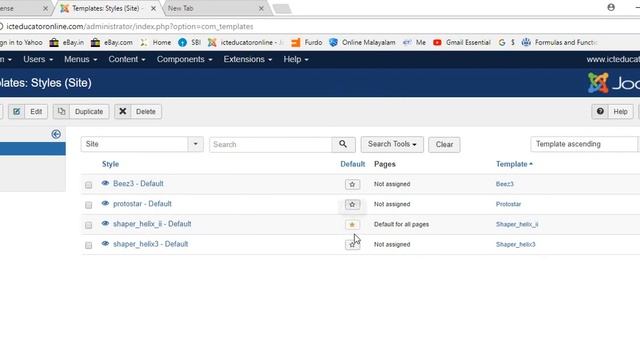Sort by the Default column header
640x360 pixels.
[x=353, y=164]
